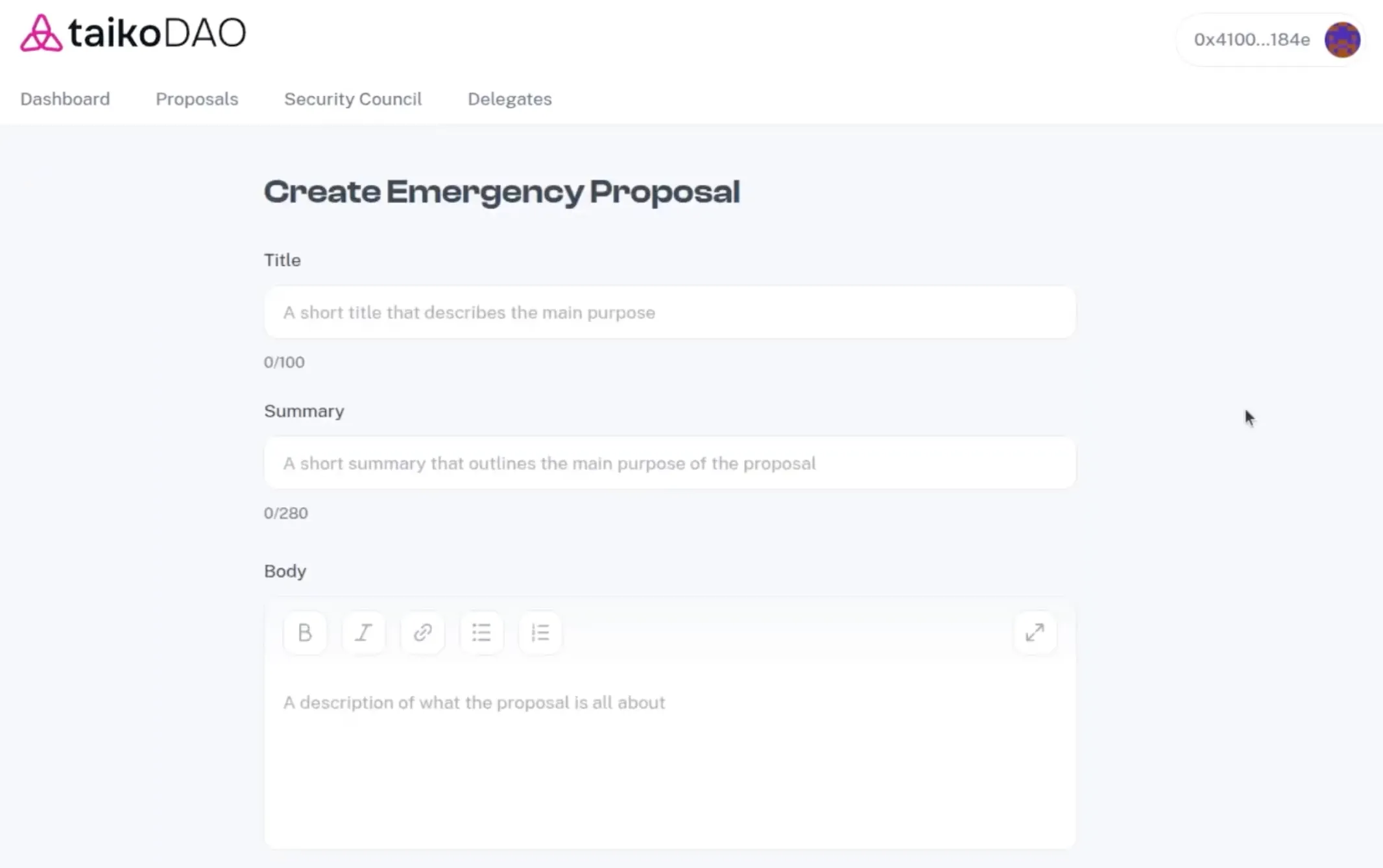Apply italic formatting in the body editor
The height and width of the screenshot is (868, 1383).
click(364, 633)
